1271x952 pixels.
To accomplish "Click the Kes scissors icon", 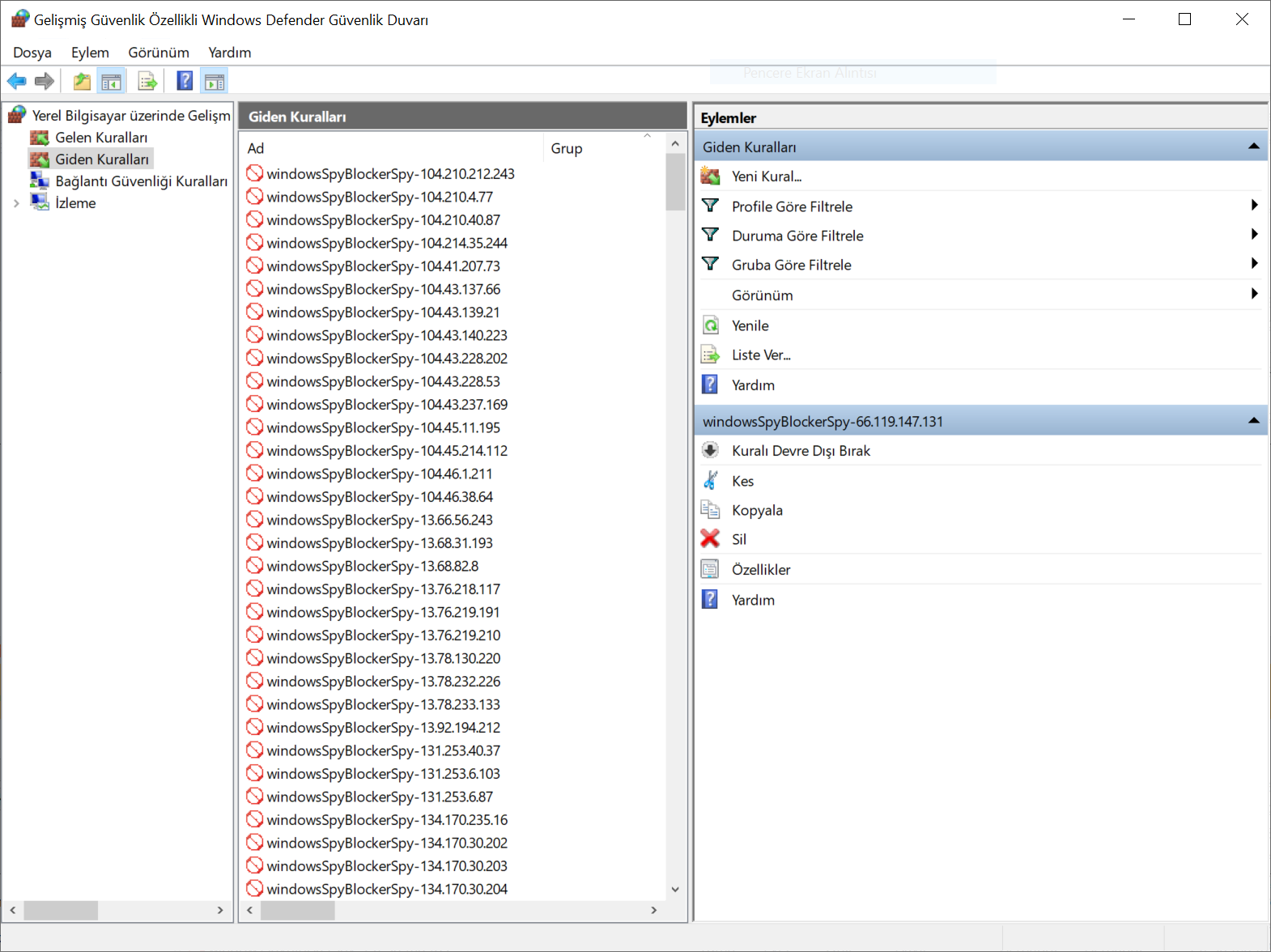I will tap(710, 481).
